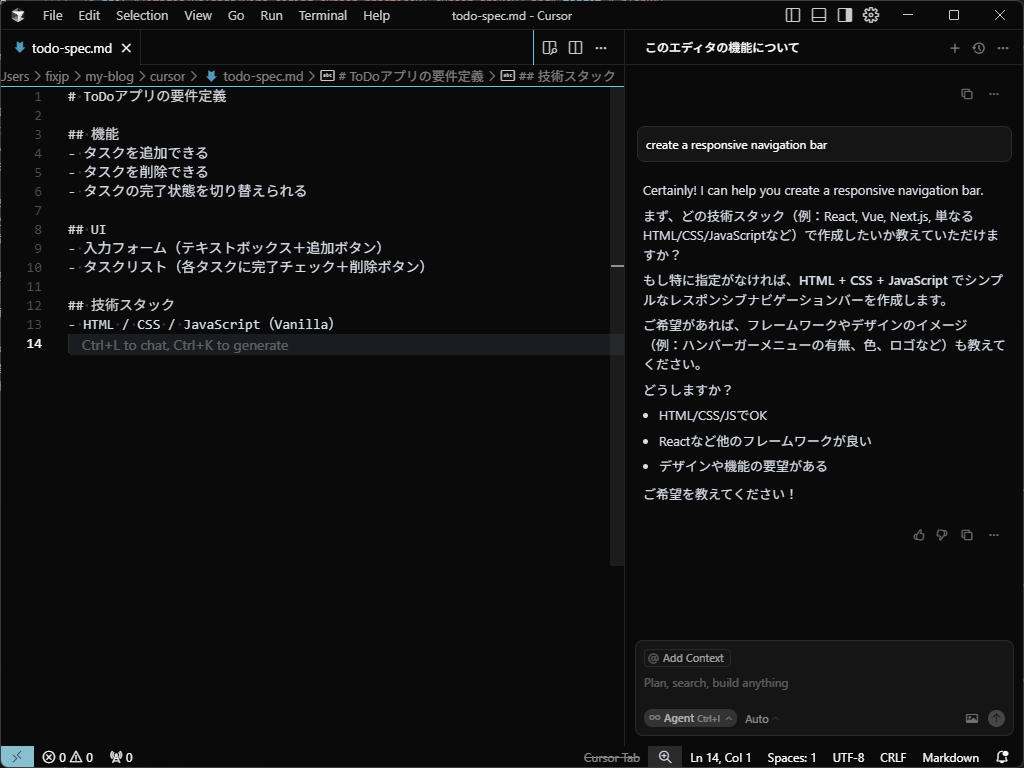Open the Markdown language mode selector
Viewport: 1024px width, 768px height.
[950, 757]
